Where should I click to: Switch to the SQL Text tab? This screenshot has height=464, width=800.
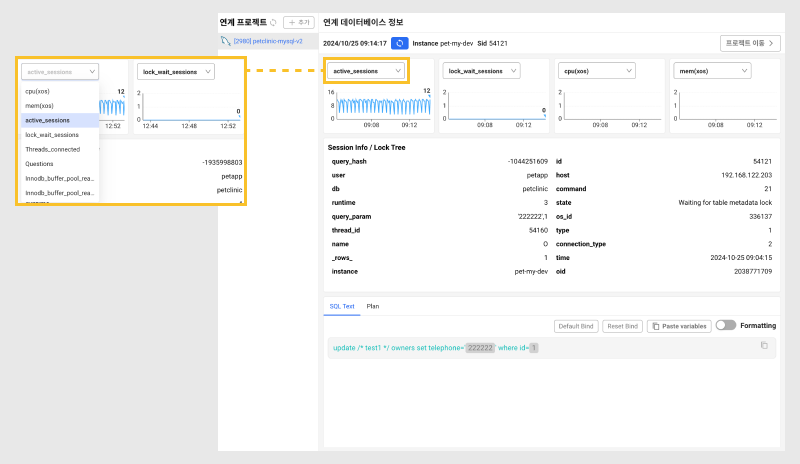click(x=342, y=306)
